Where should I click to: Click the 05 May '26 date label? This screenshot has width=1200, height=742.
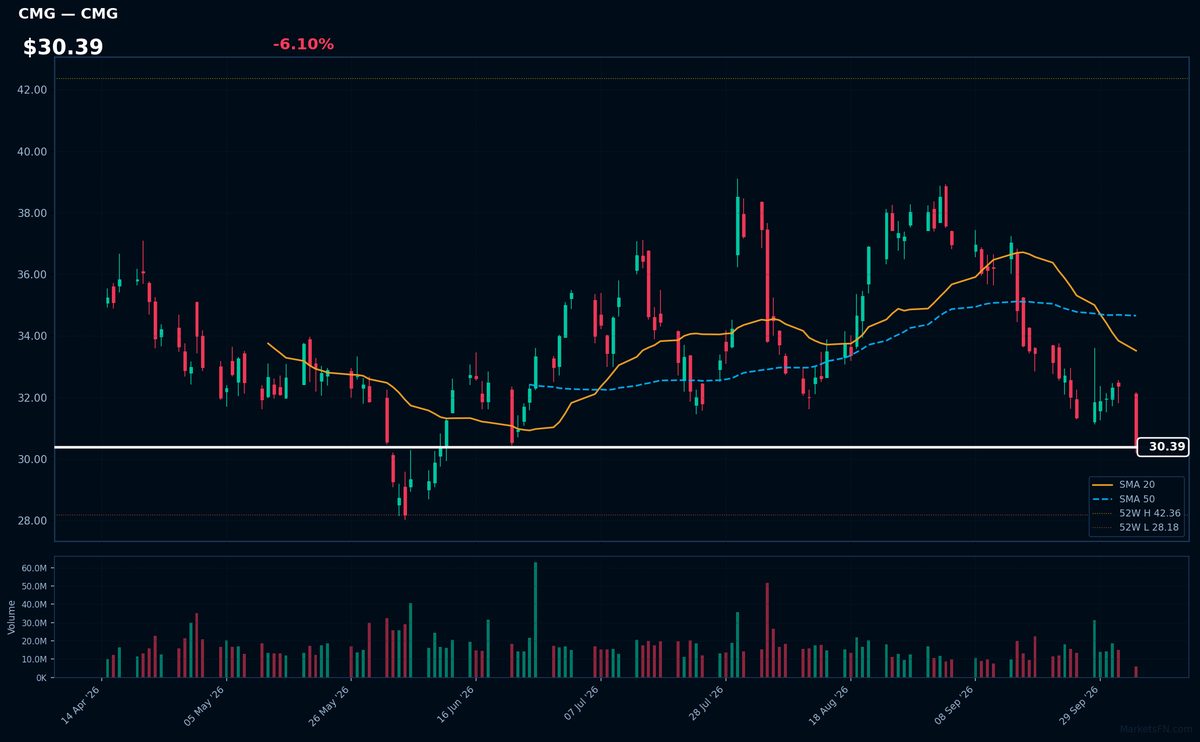tap(206, 704)
